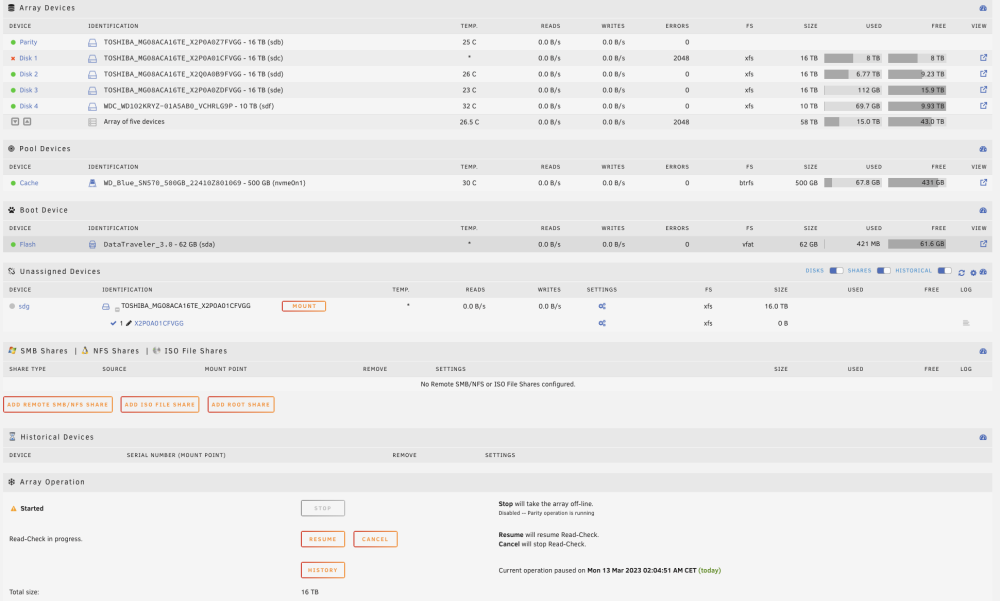Image resolution: width=1000 pixels, height=601 pixels.
Task: Browse Disk 1 contents via view icon
Action: point(983,57)
